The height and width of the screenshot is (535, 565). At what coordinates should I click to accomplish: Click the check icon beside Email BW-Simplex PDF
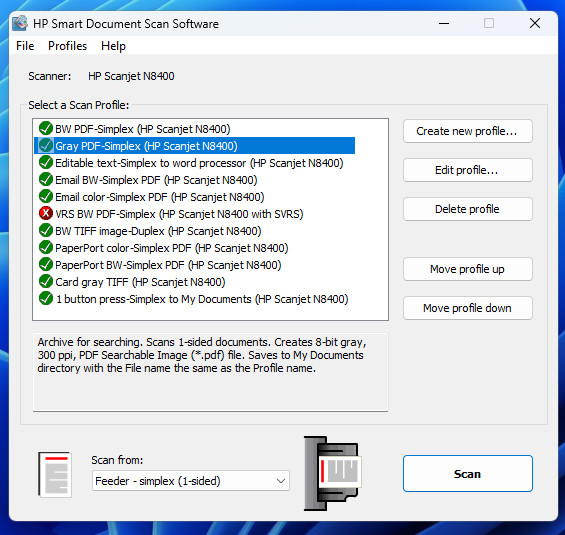[x=46, y=179]
